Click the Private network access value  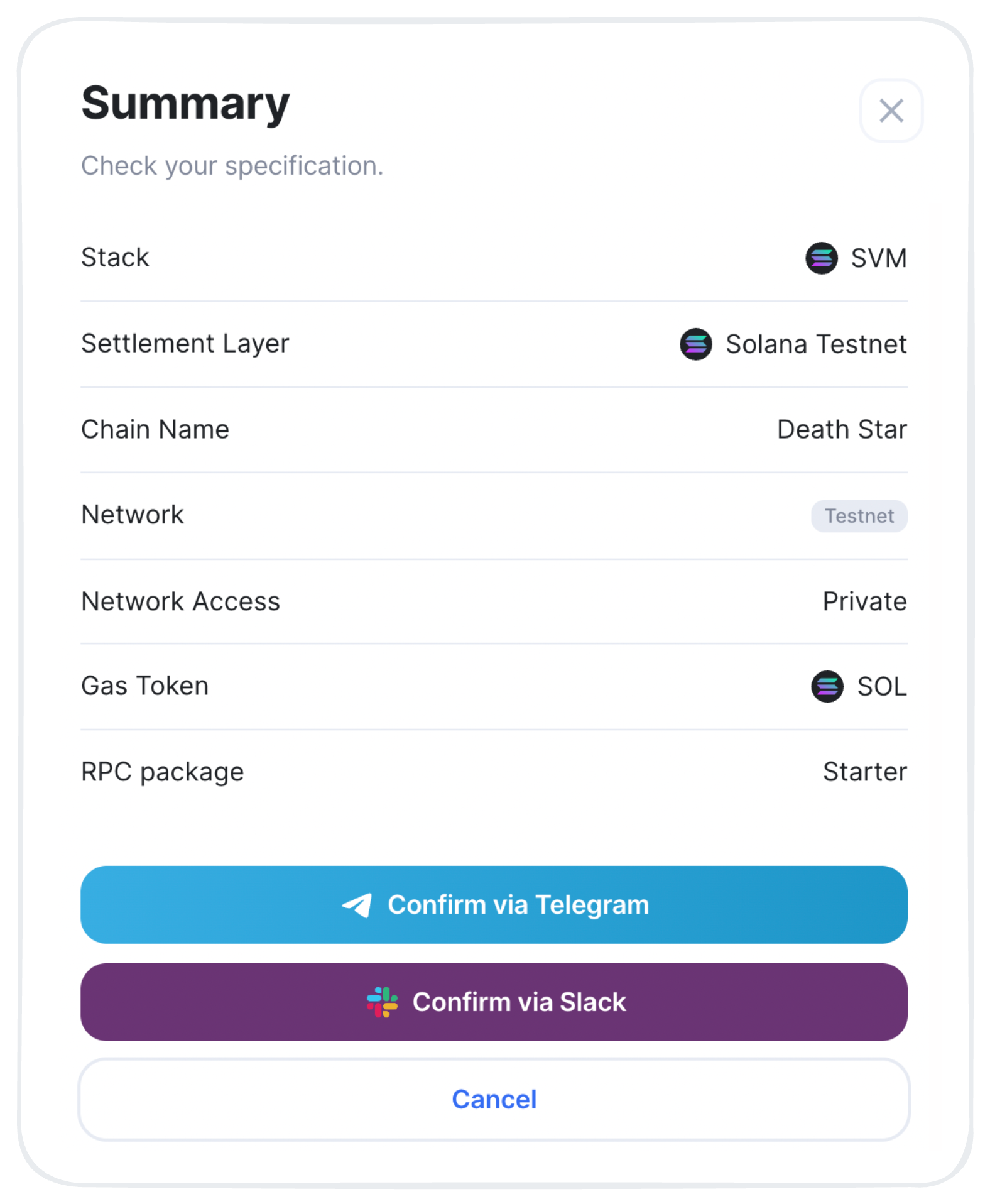pyautogui.click(x=864, y=601)
